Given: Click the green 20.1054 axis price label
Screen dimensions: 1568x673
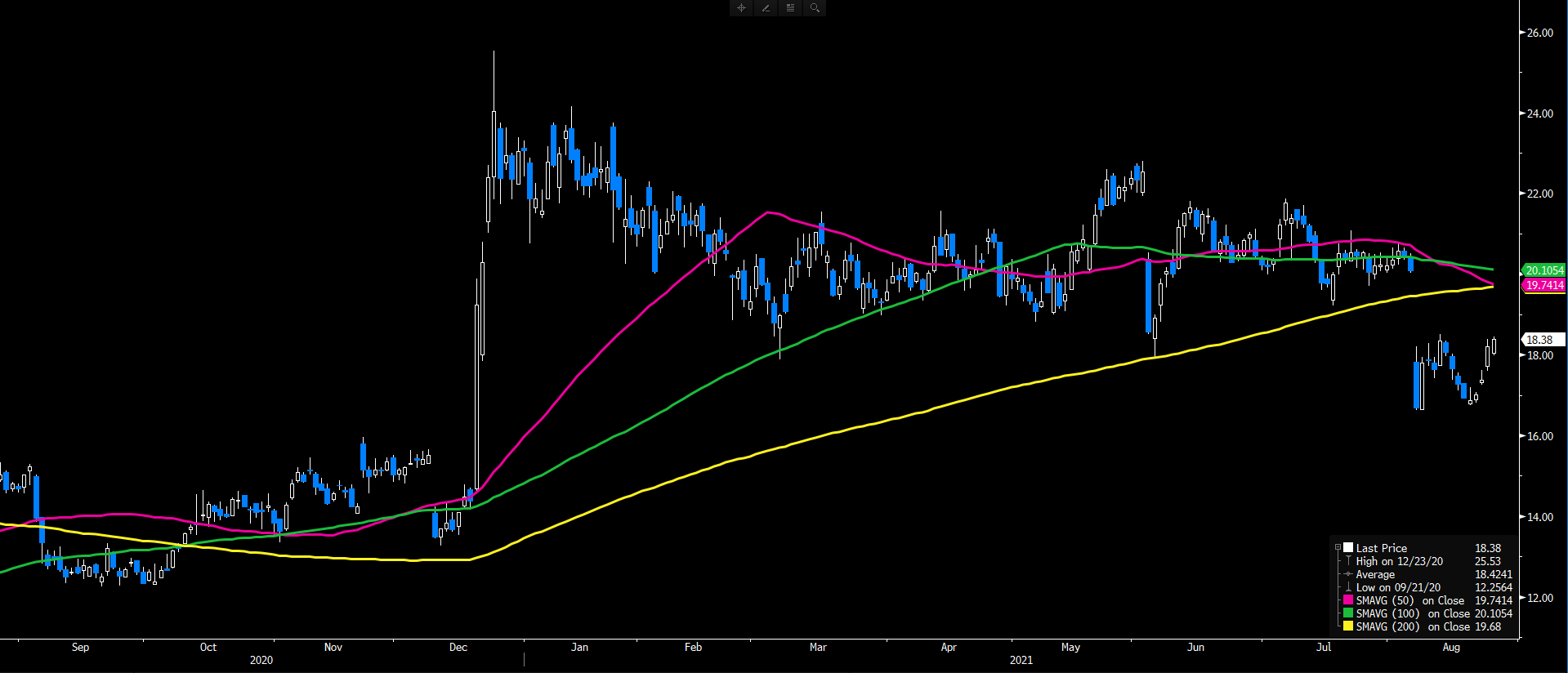Looking at the screenshot, I should [x=1543, y=270].
